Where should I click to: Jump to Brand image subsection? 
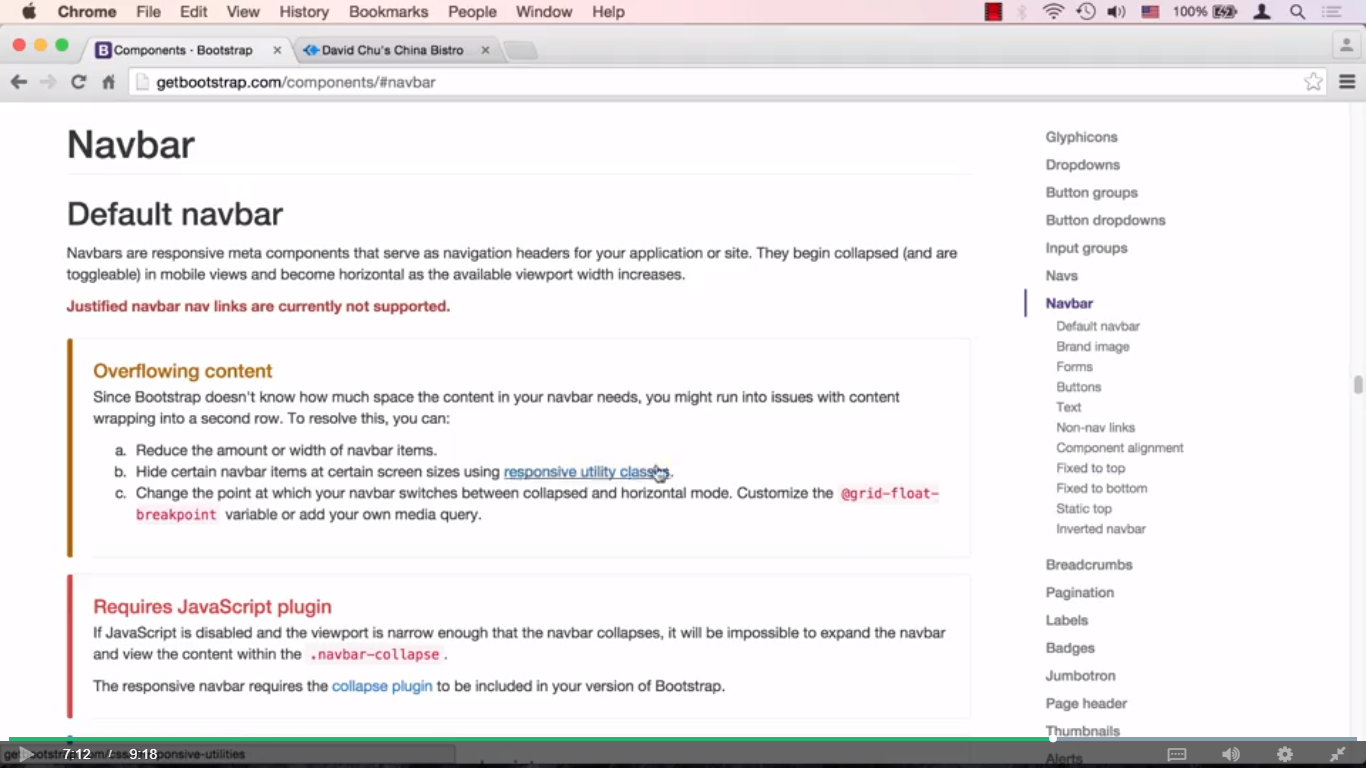(1093, 347)
